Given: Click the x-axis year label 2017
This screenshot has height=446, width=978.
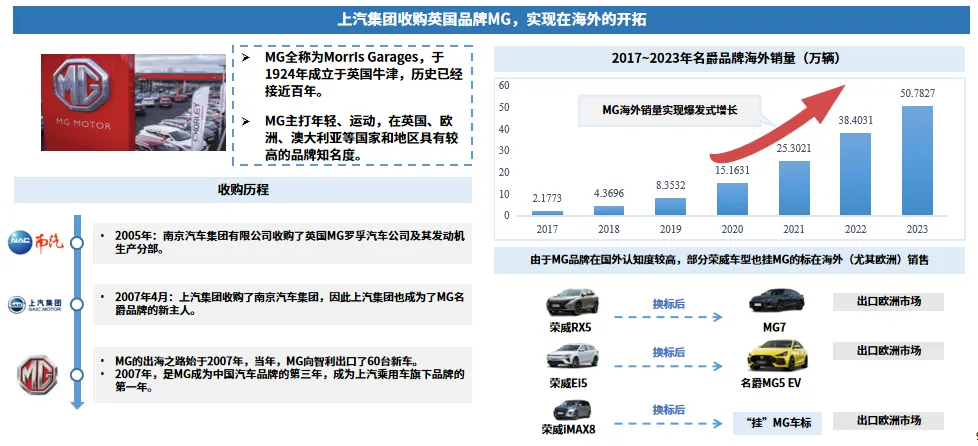Looking at the screenshot, I should pos(547,230).
